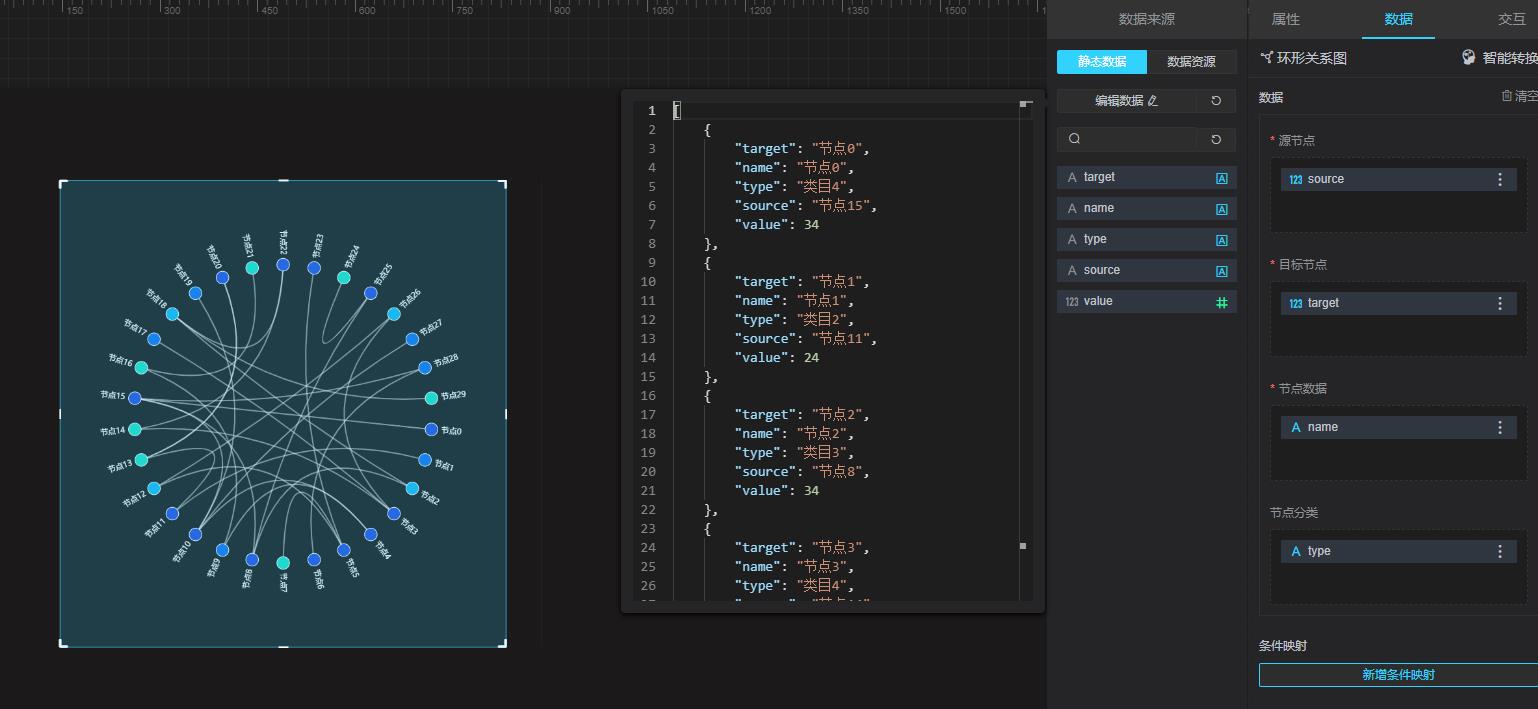The image size is (1538, 709).
Task: Select the name field in the data source list
Action: coord(1147,209)
